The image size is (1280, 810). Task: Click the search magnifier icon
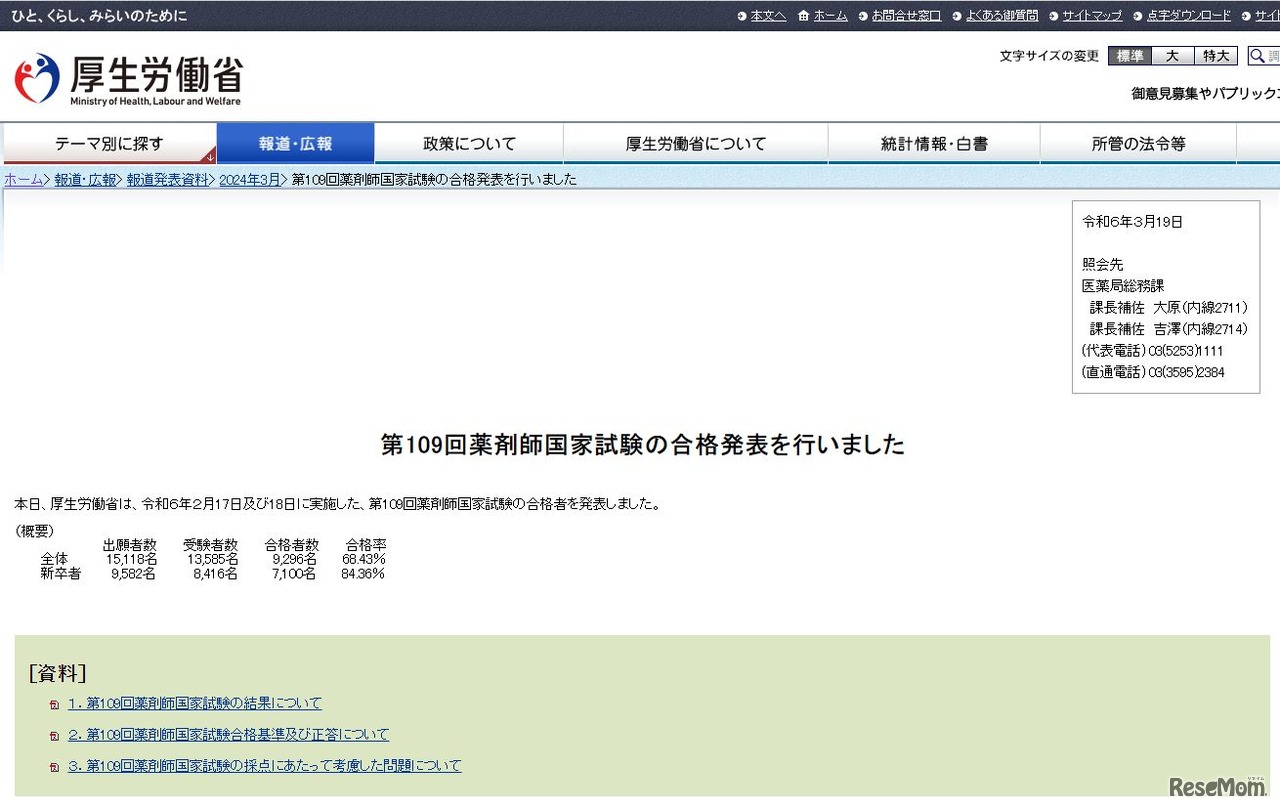tap(1258, 56)
